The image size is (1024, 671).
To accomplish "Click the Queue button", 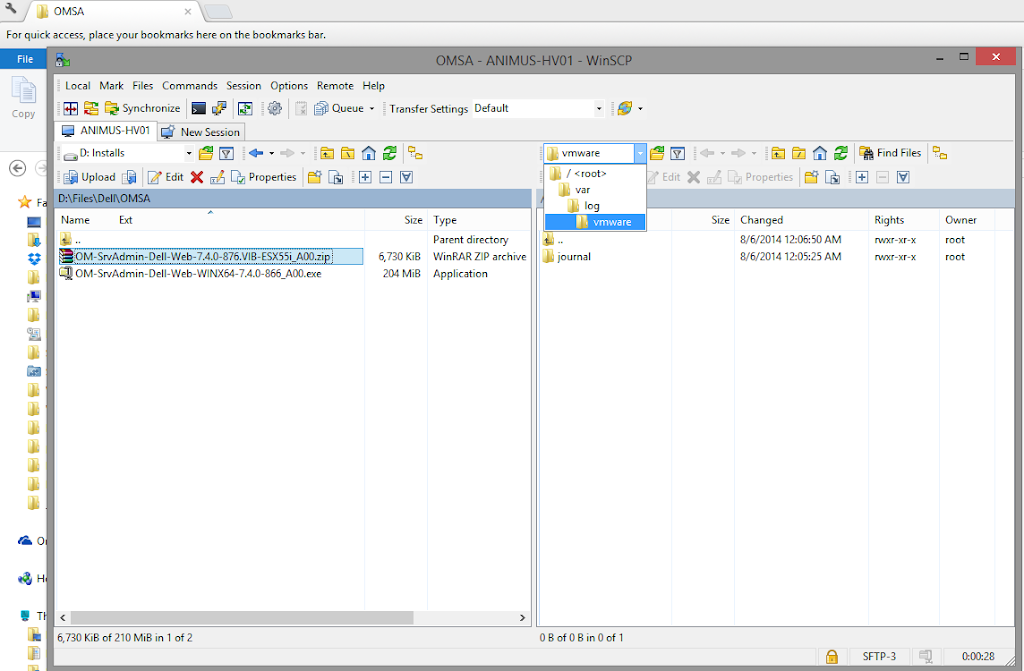I will click(339, 108).
